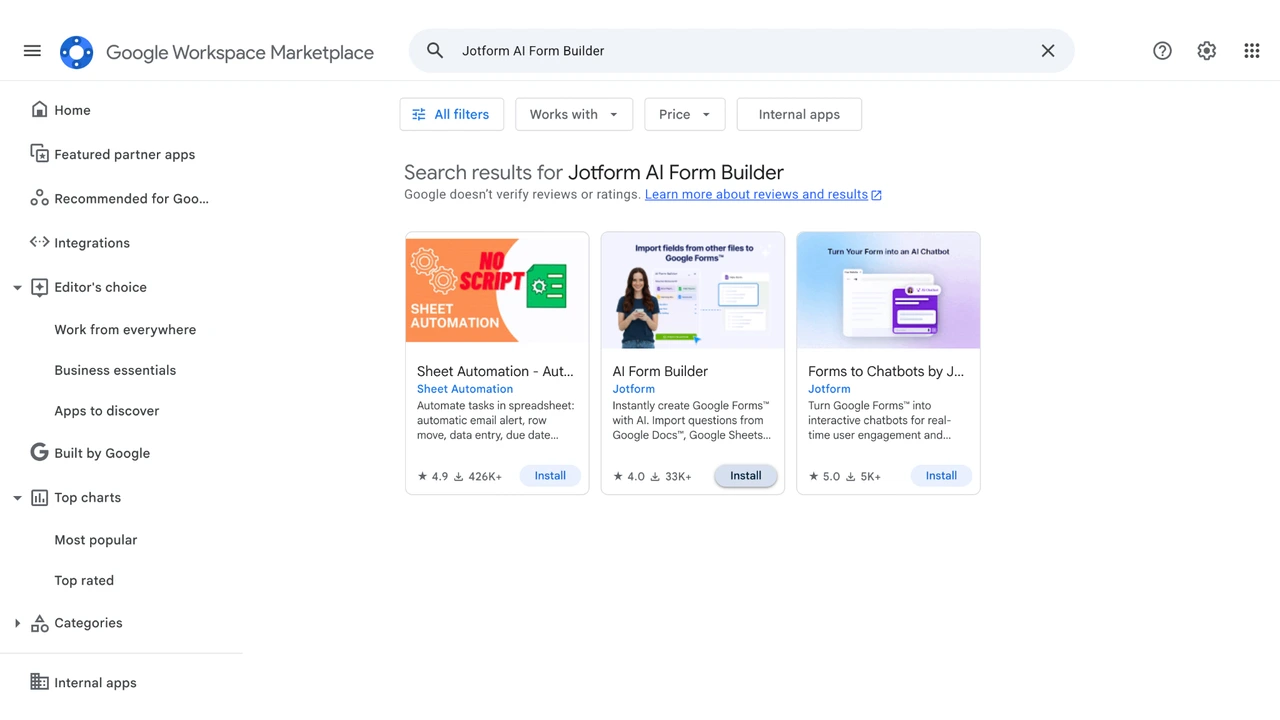
Task: Open the Sheet Automation developer link
Action: [x=465, y=389]
